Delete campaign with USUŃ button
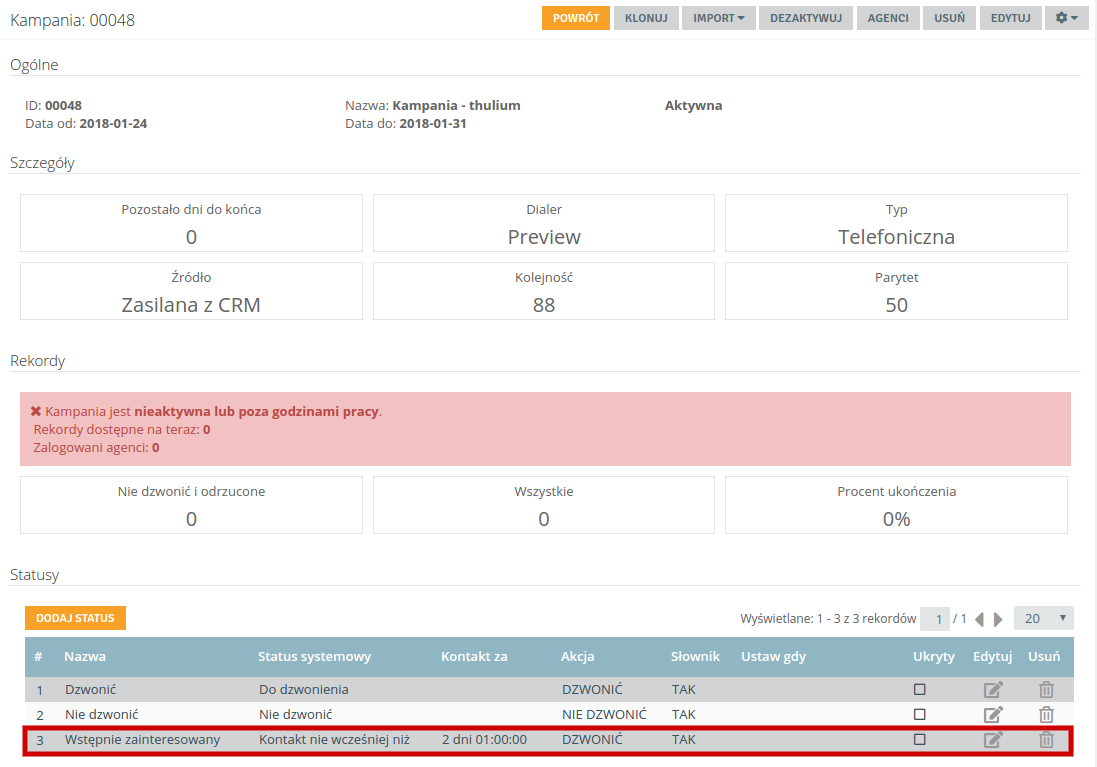This screenshot has height=767, width=1097. (949, 18)
